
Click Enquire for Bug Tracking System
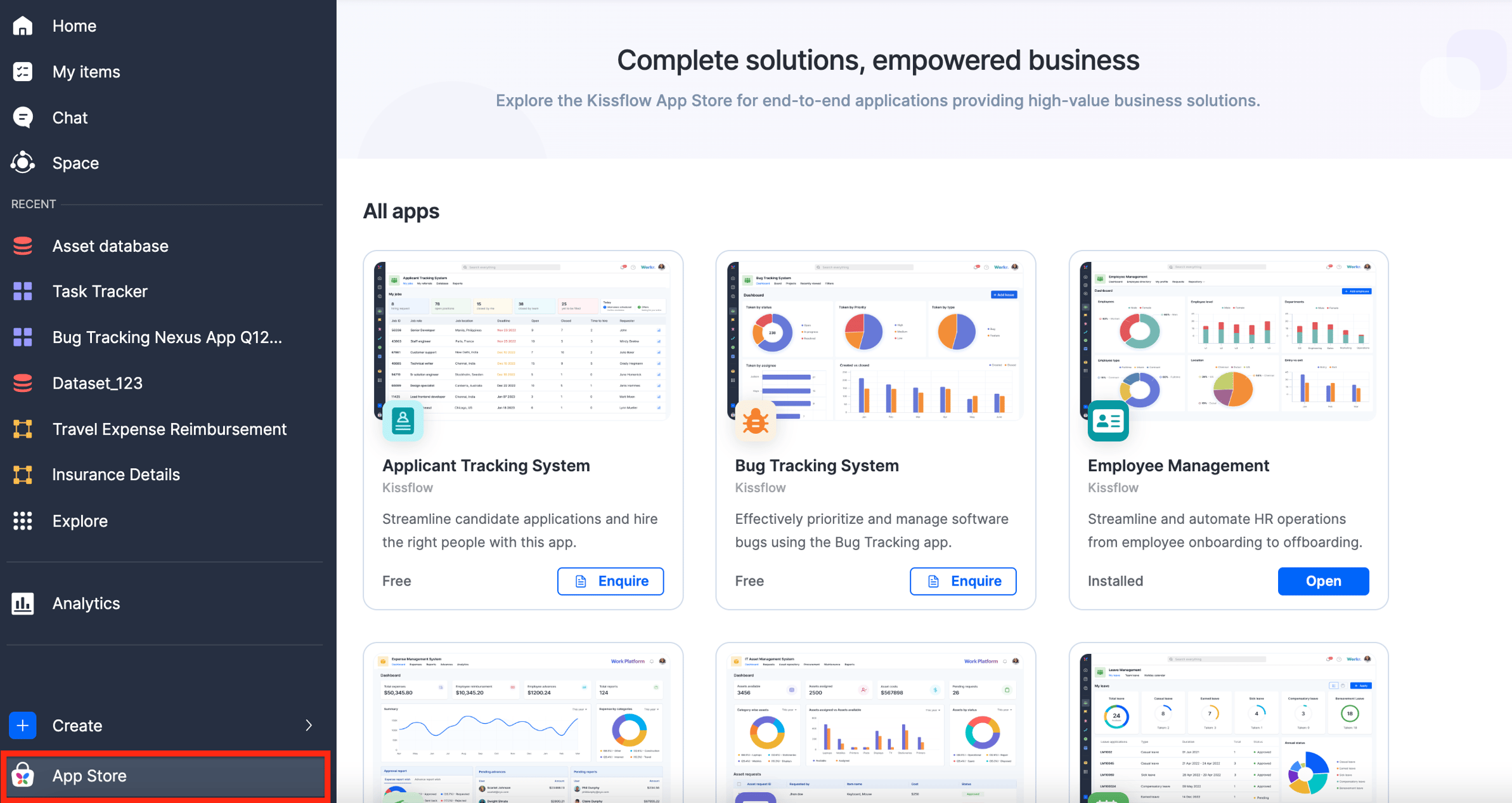click(963, 581)
